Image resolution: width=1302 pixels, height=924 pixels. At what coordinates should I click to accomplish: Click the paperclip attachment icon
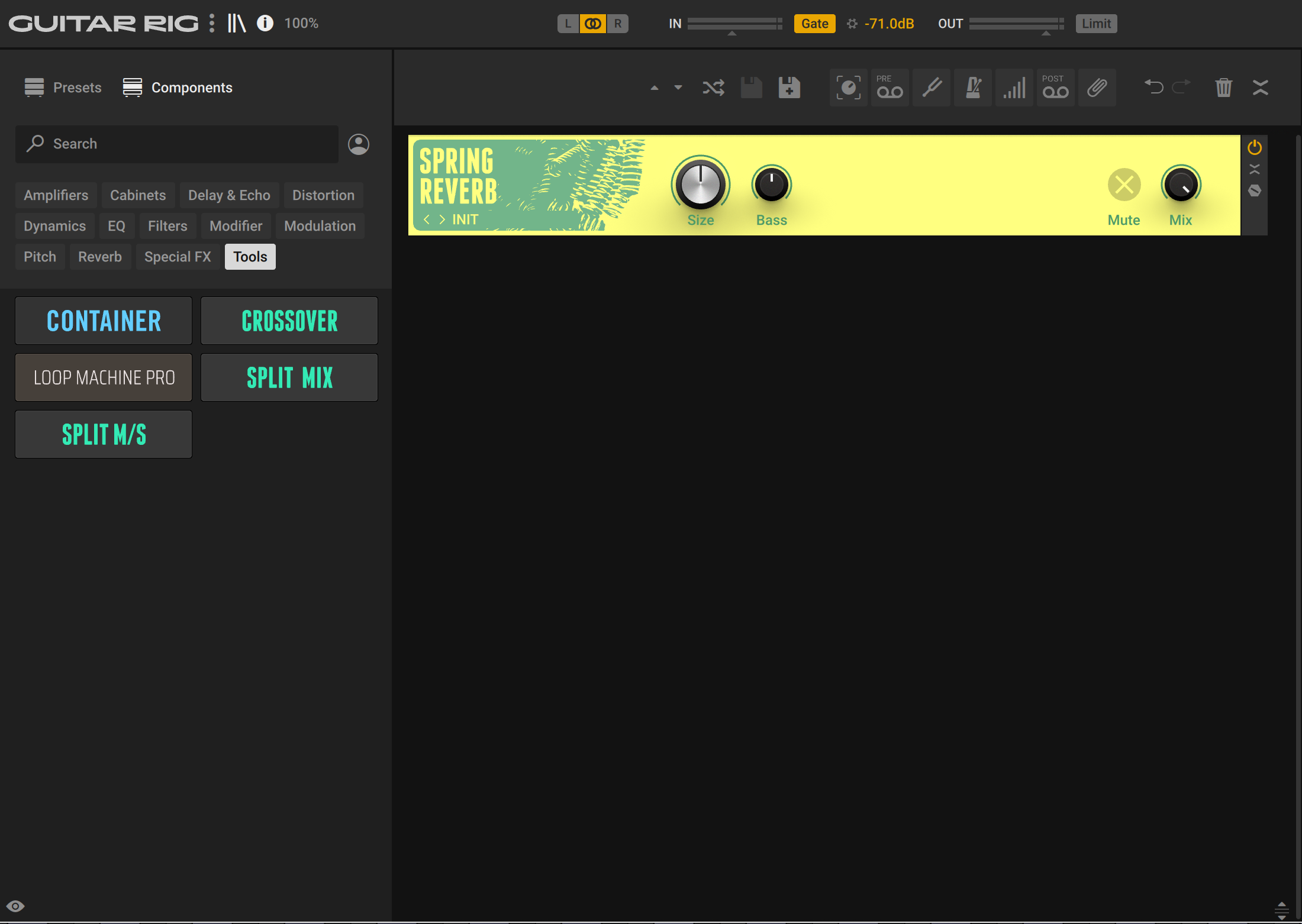[x=1097, y=87]
